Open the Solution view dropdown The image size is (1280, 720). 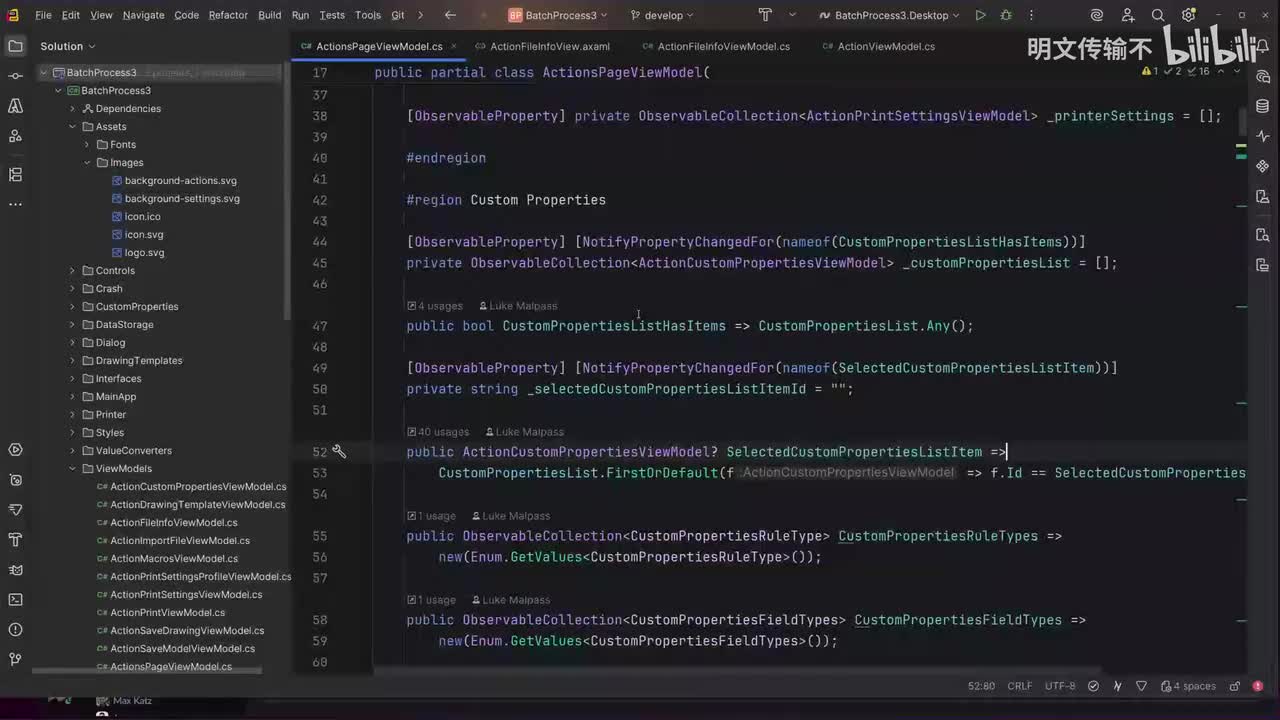tap(68, 46)
